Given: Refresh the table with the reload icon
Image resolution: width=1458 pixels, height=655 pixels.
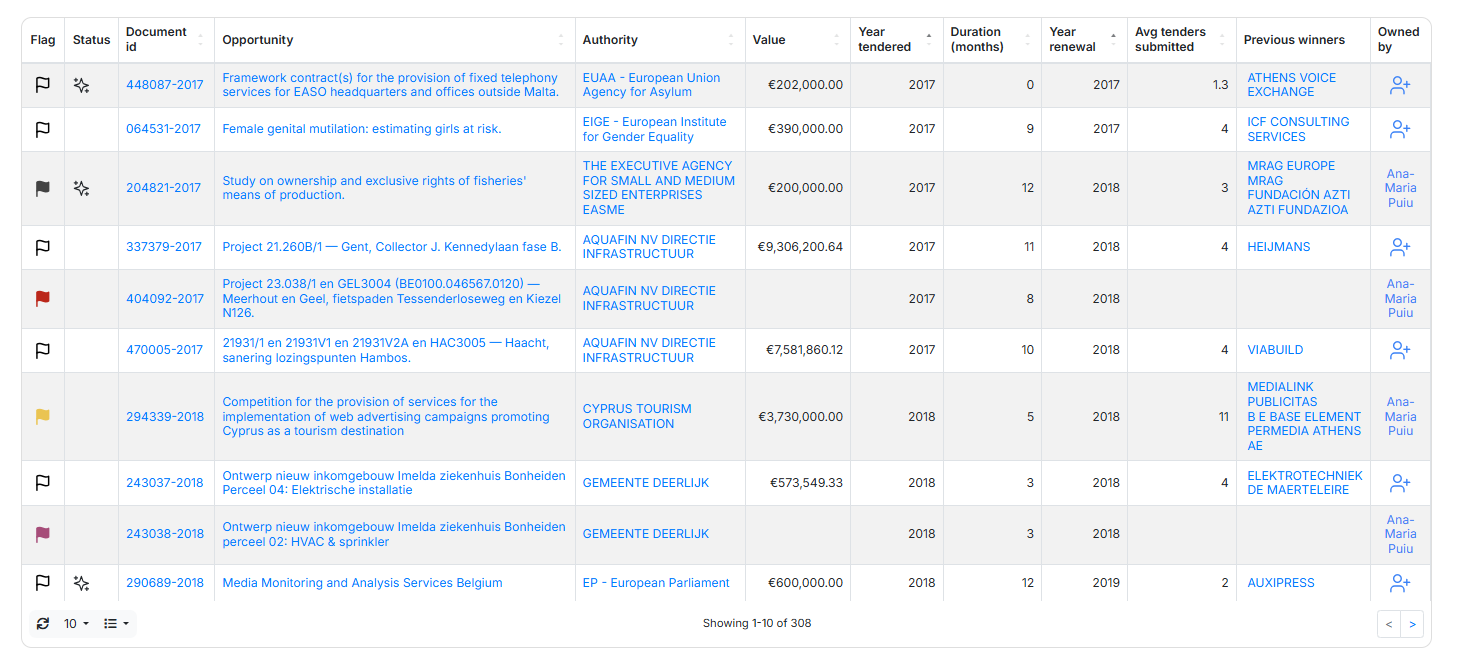Looking at the screenshot, I should pyautogui.click(x=43, y=623).
